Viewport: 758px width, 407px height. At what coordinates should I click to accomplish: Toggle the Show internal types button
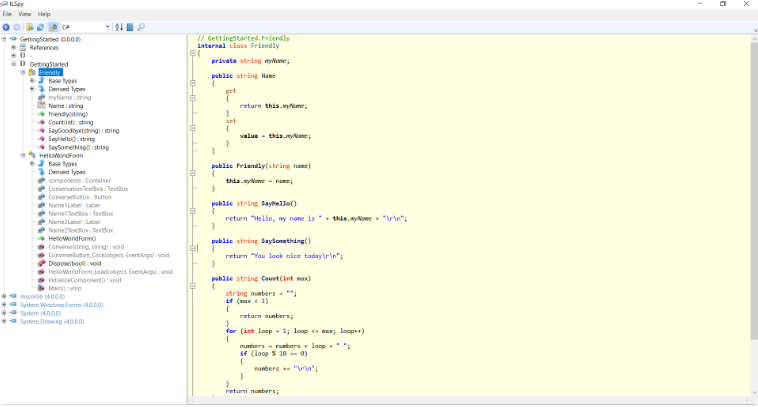click(x=54, y=27)
